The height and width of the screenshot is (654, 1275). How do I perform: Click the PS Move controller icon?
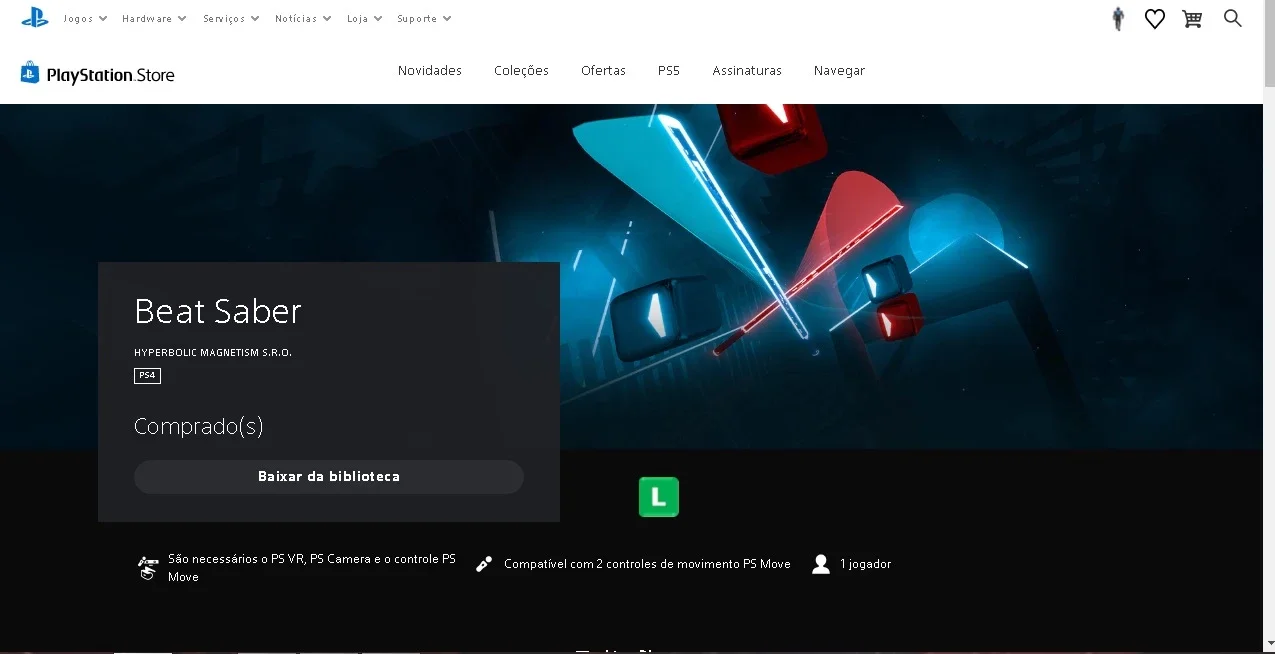(x=484, y=564)
